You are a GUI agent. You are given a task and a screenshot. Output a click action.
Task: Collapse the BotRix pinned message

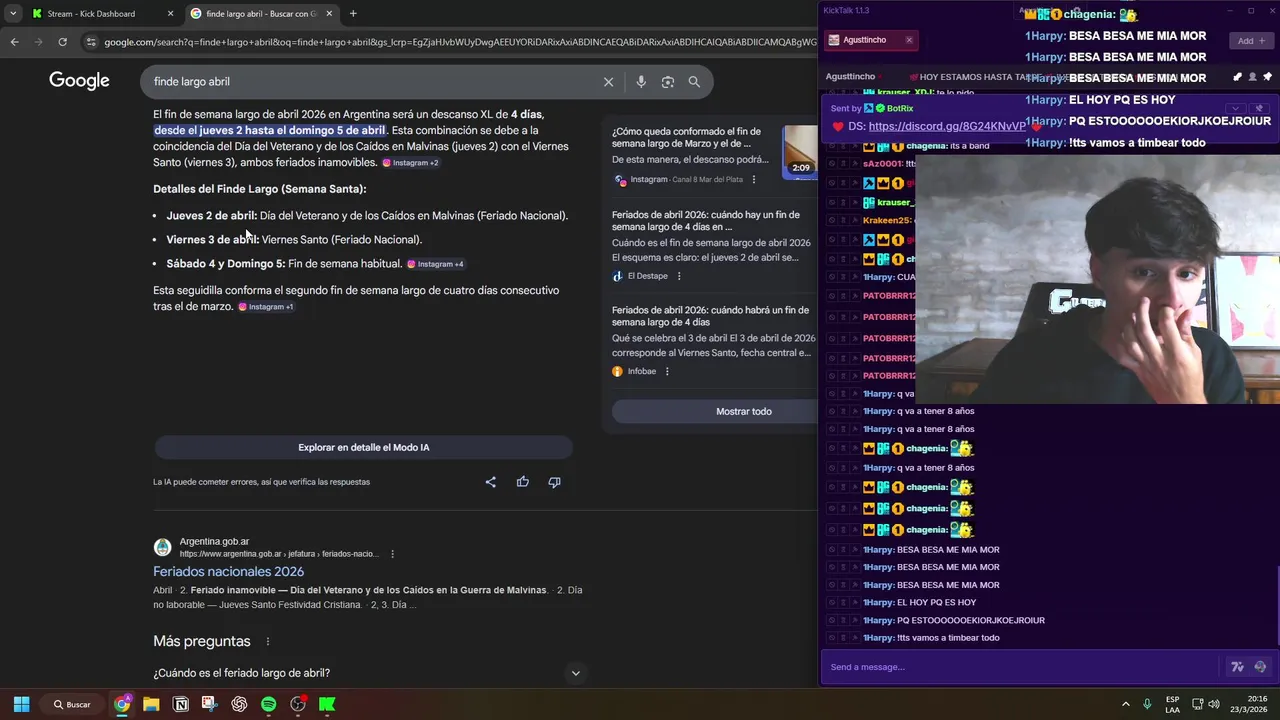point(1236,108)
